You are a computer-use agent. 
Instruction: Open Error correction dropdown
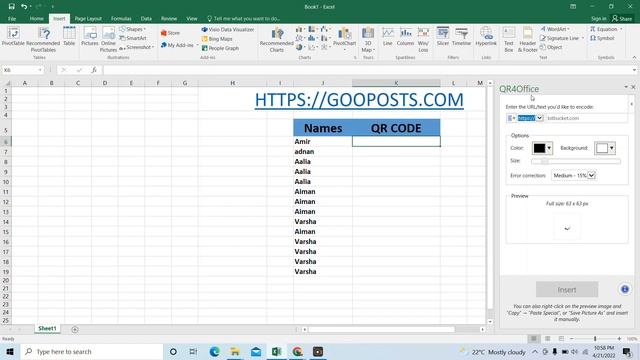point(574,176)
